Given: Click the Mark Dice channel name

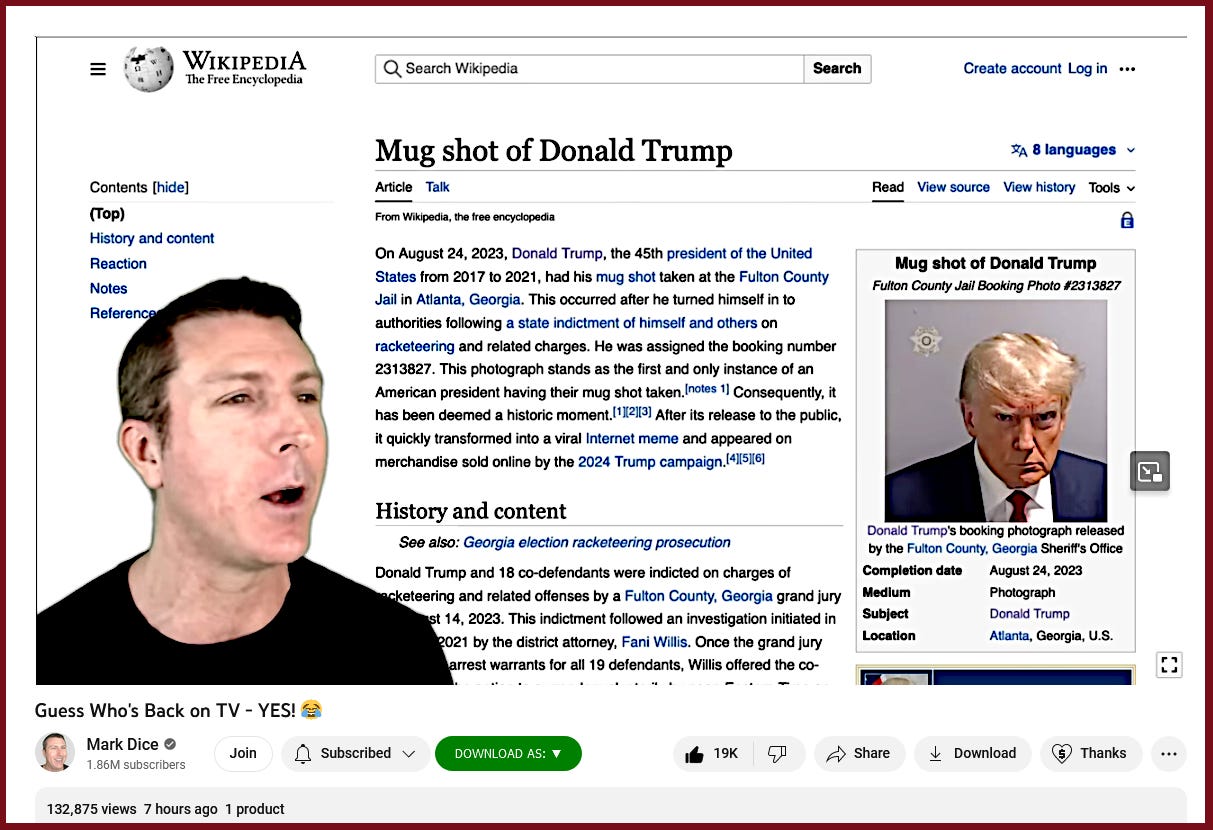Looking at the screenshot, I should pyautogui.click(x=122, y=744).
